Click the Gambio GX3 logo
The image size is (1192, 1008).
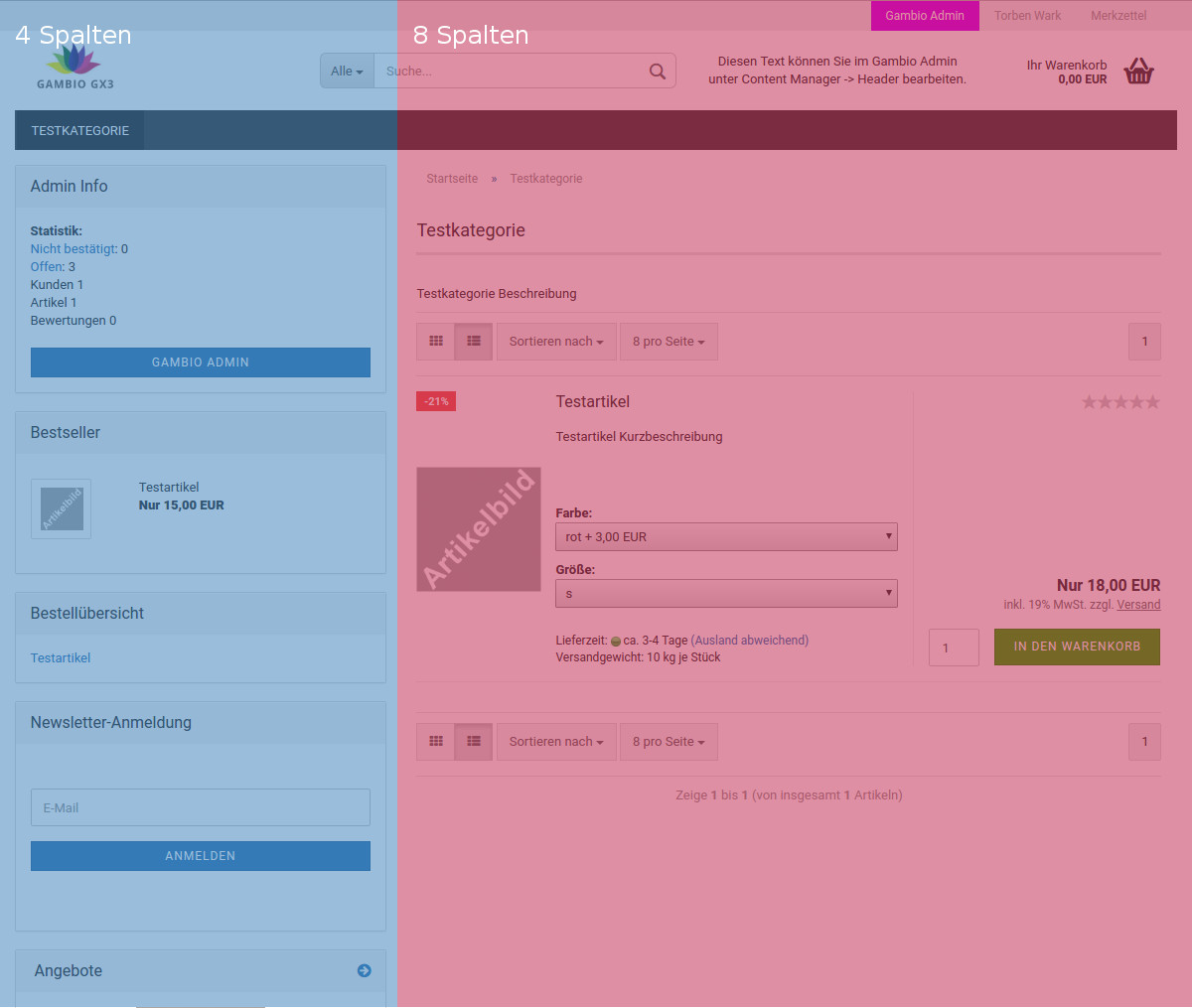(75, 68)
